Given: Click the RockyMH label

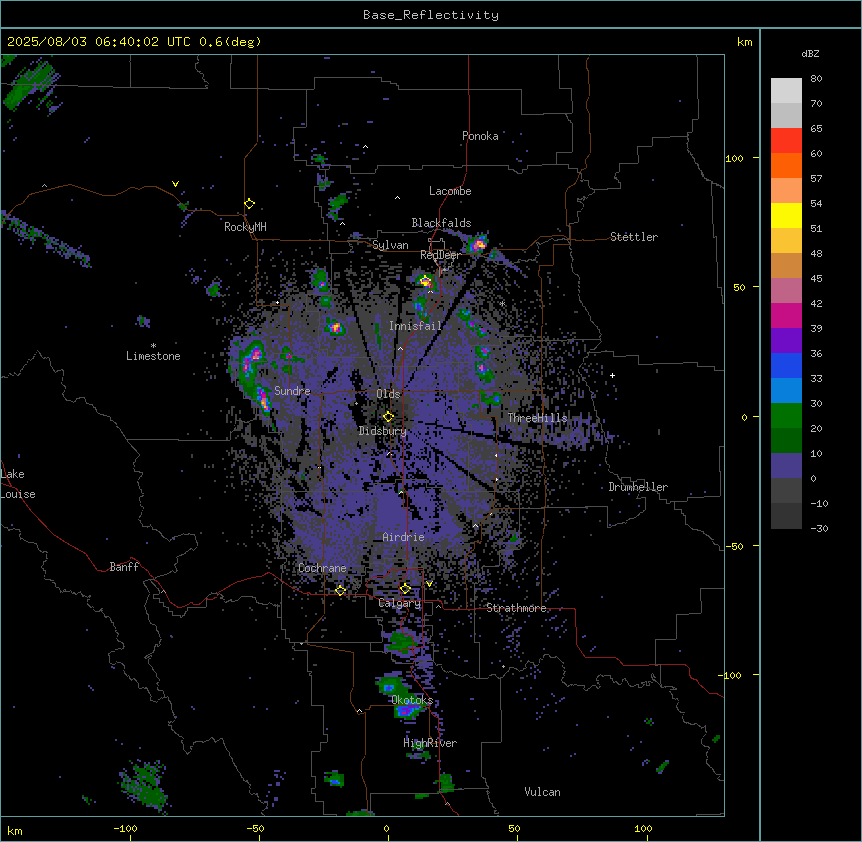Looking at the screenshot, I should (x=245, y=227).
